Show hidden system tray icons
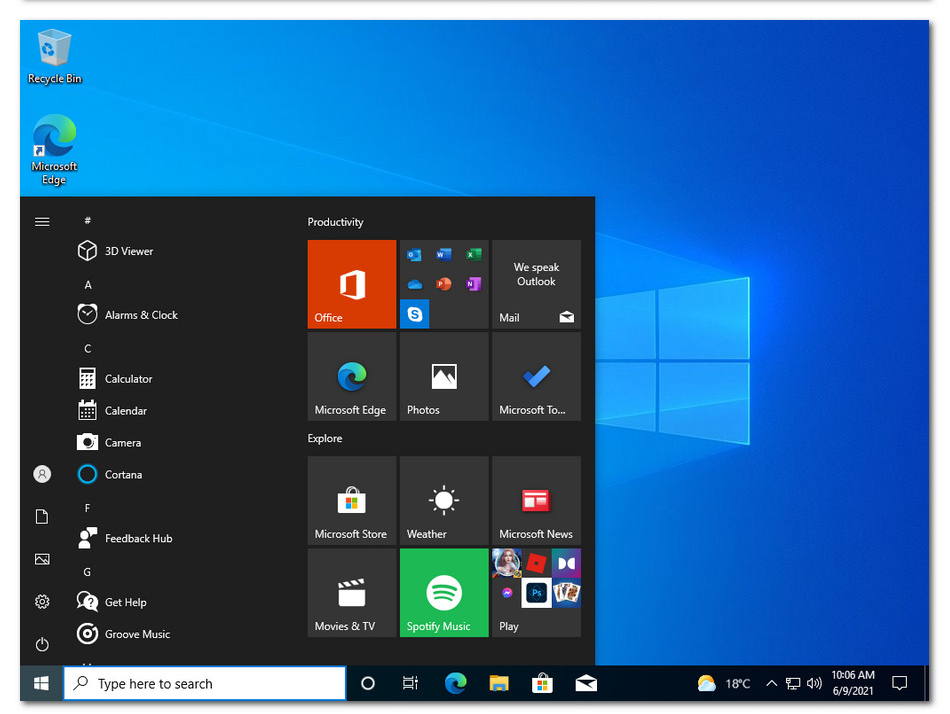 click(x=771, y=684)
